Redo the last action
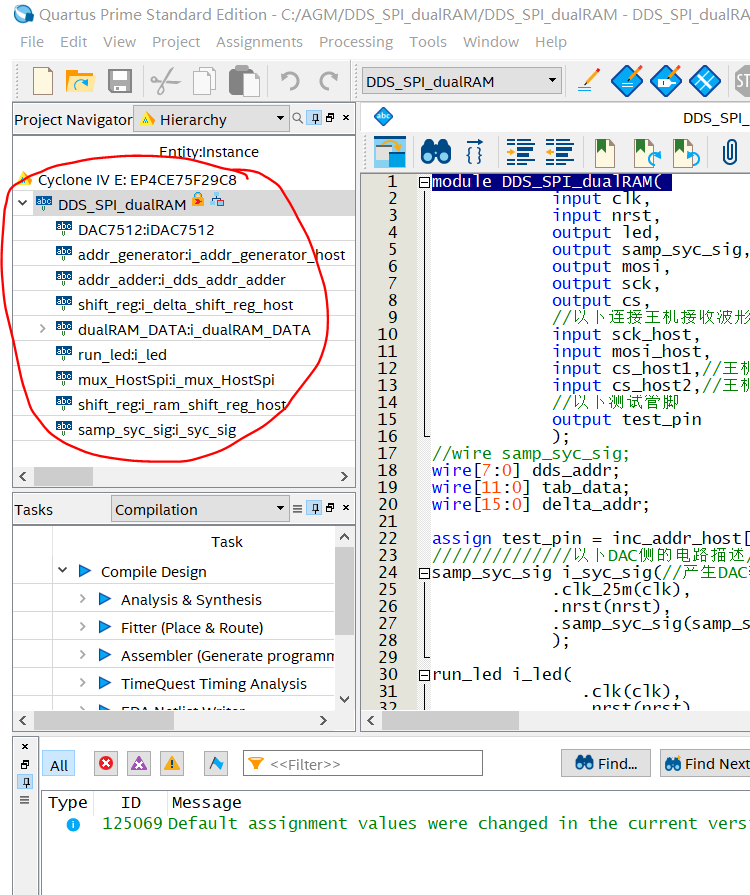The image size is (750, 895). (329, 81)
